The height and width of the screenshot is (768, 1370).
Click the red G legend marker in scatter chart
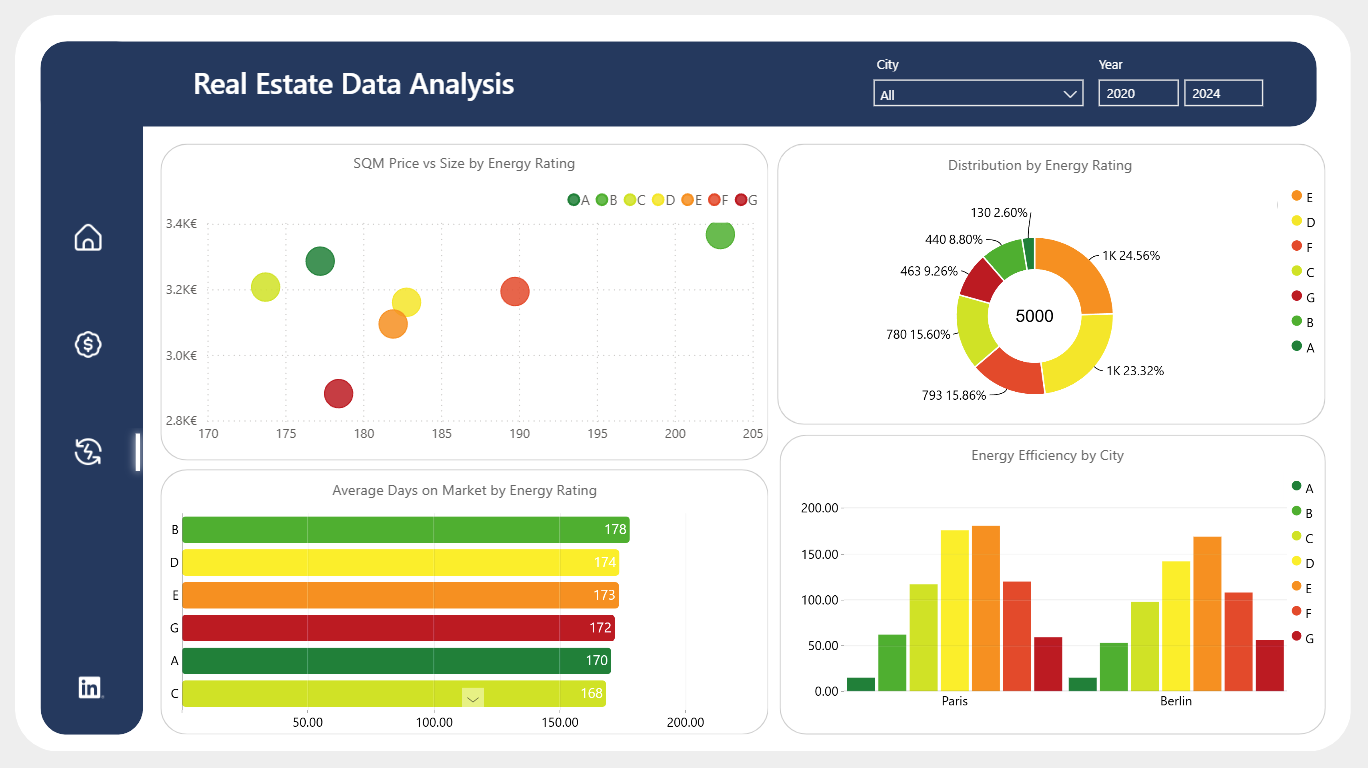click(x=741, y=200)
